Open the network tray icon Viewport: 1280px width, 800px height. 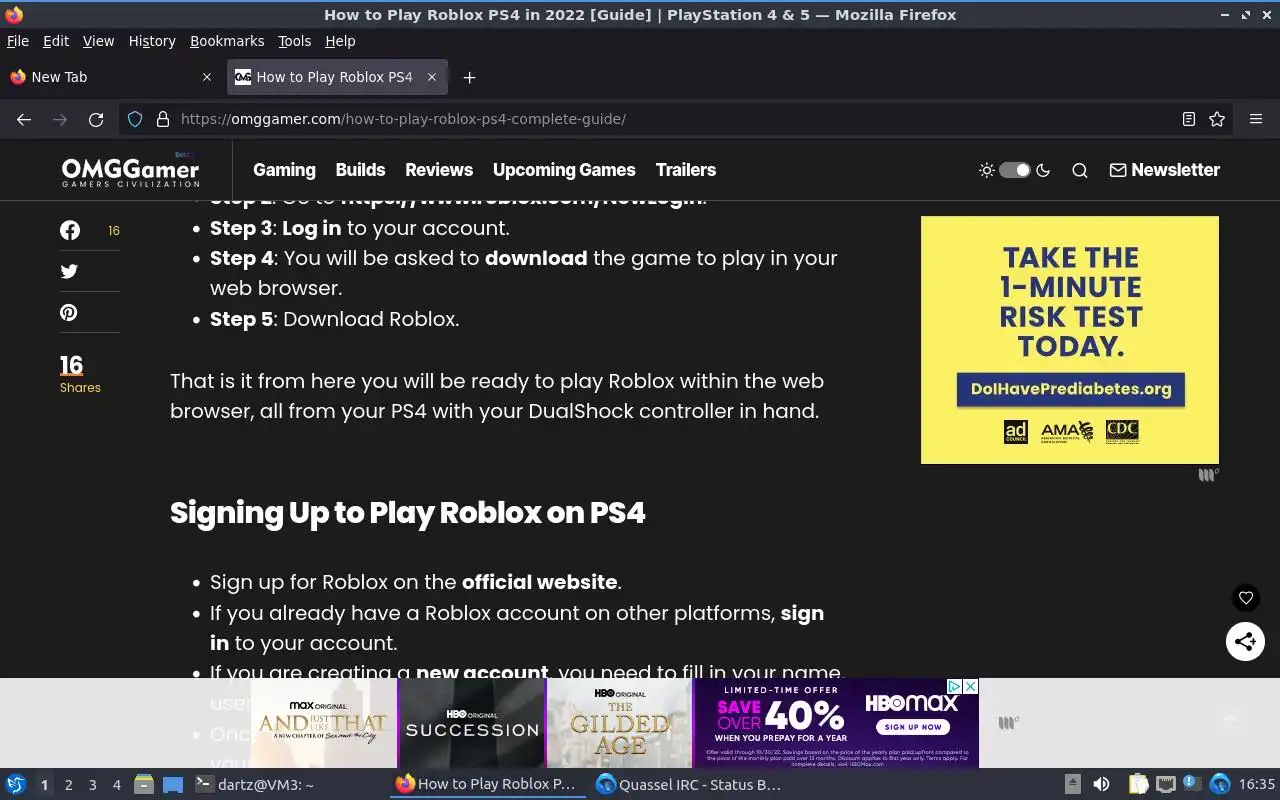pyautogui.click(x=1165, y=784)
